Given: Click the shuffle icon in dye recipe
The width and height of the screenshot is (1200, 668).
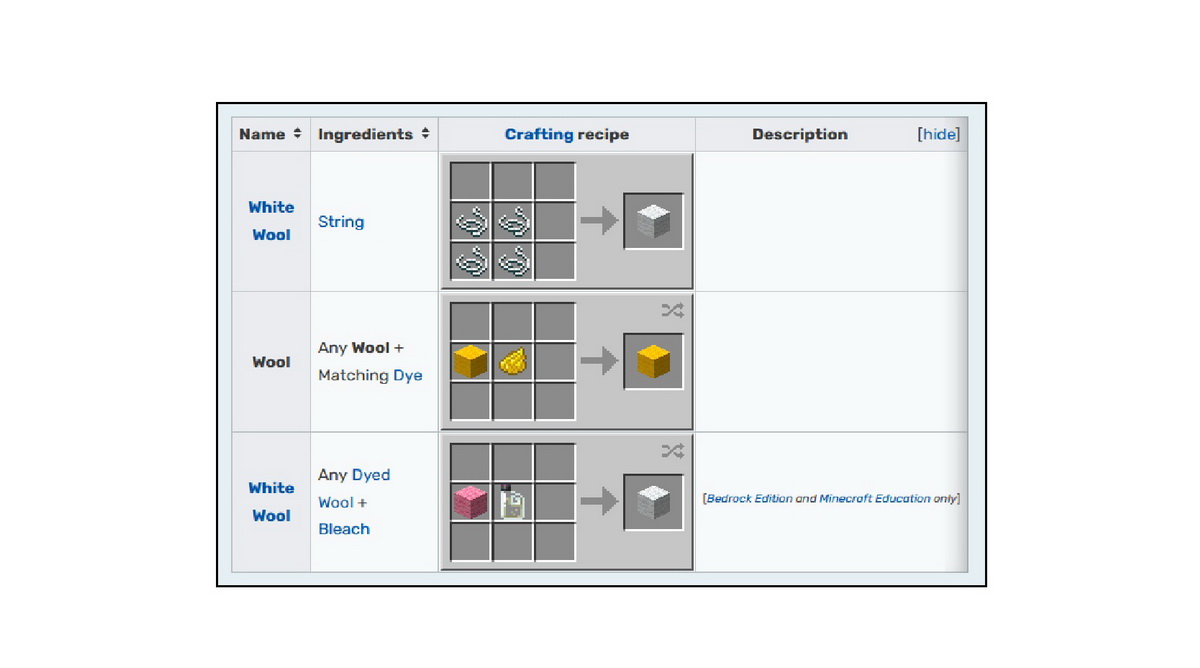Looking at the screenshot, I should tap(672, 312).
